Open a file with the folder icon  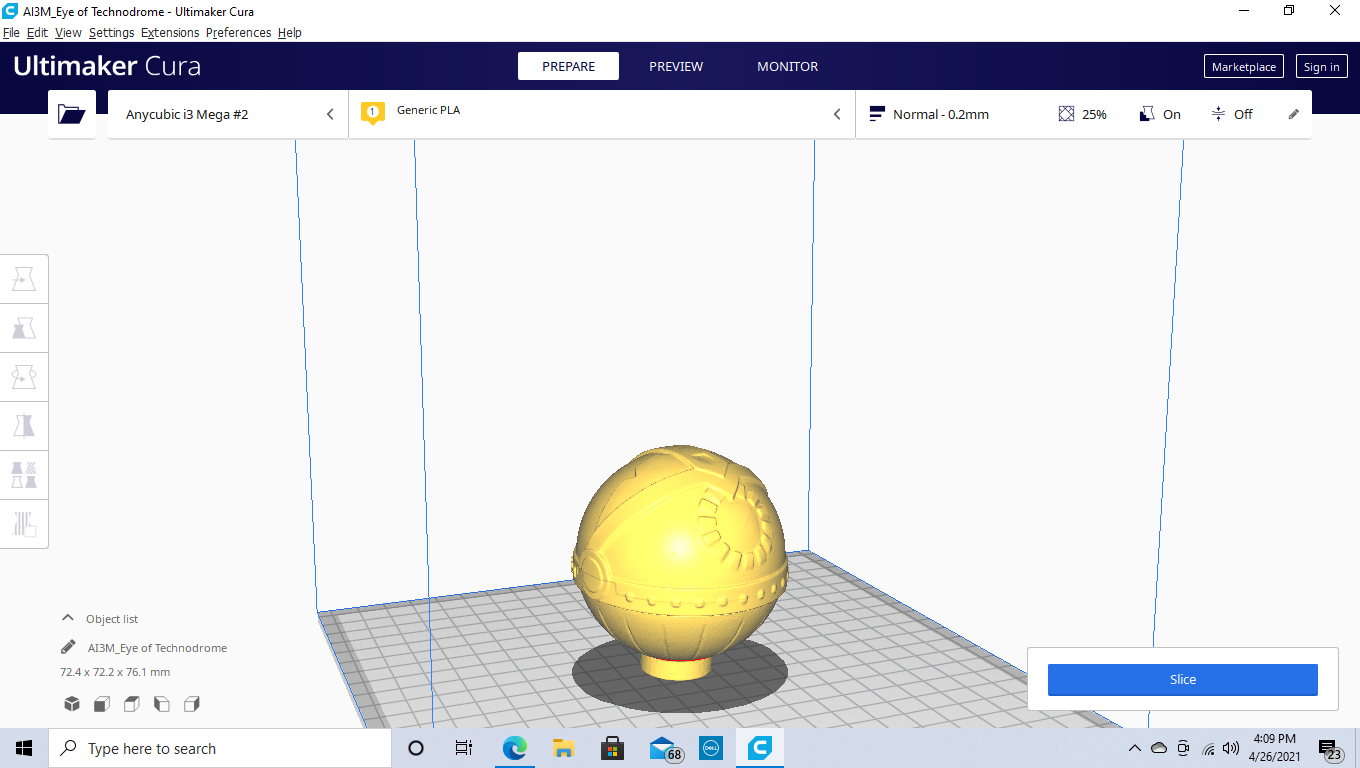tap(72, 114)
